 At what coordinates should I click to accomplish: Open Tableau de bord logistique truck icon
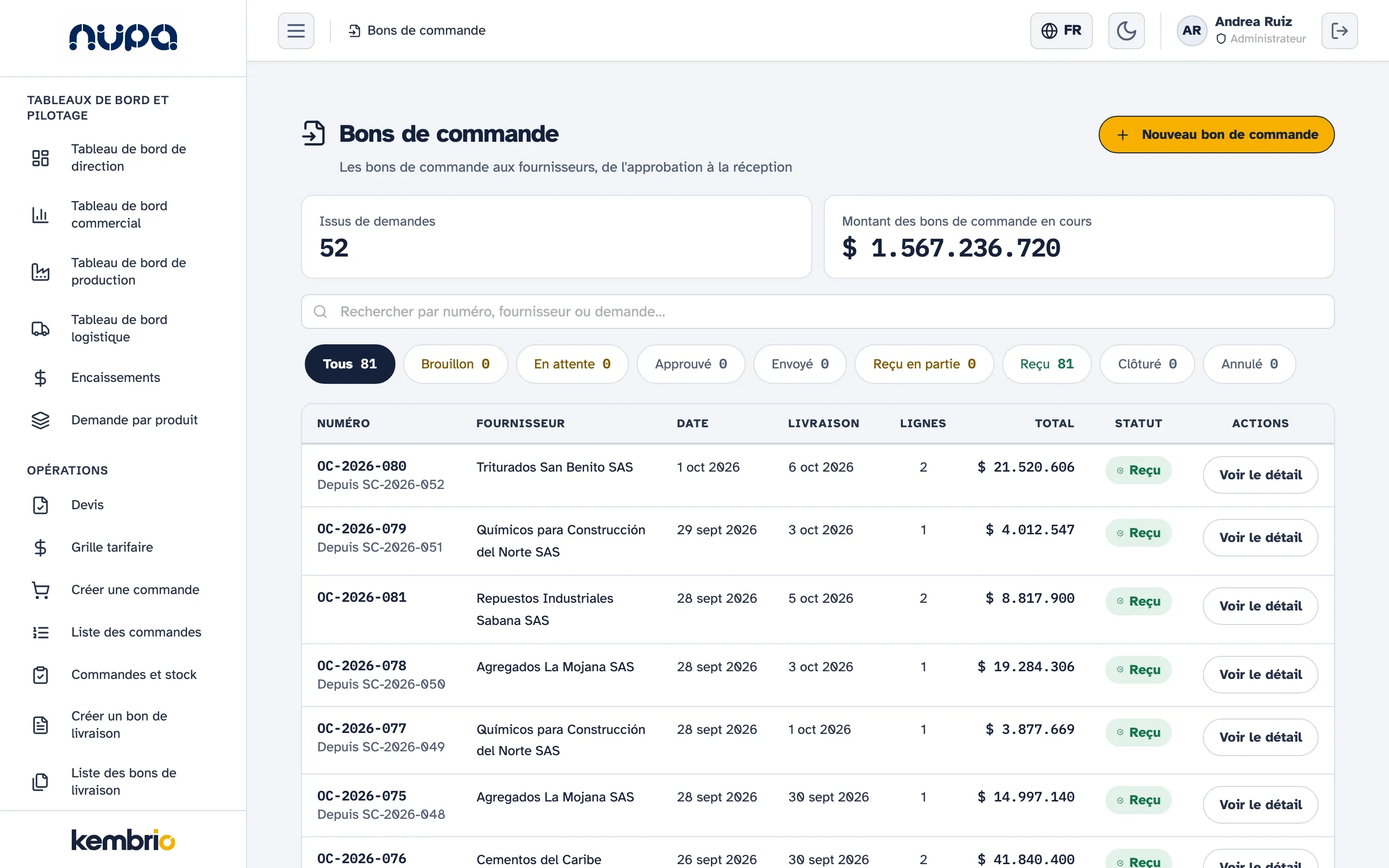[x=40, y=328]
